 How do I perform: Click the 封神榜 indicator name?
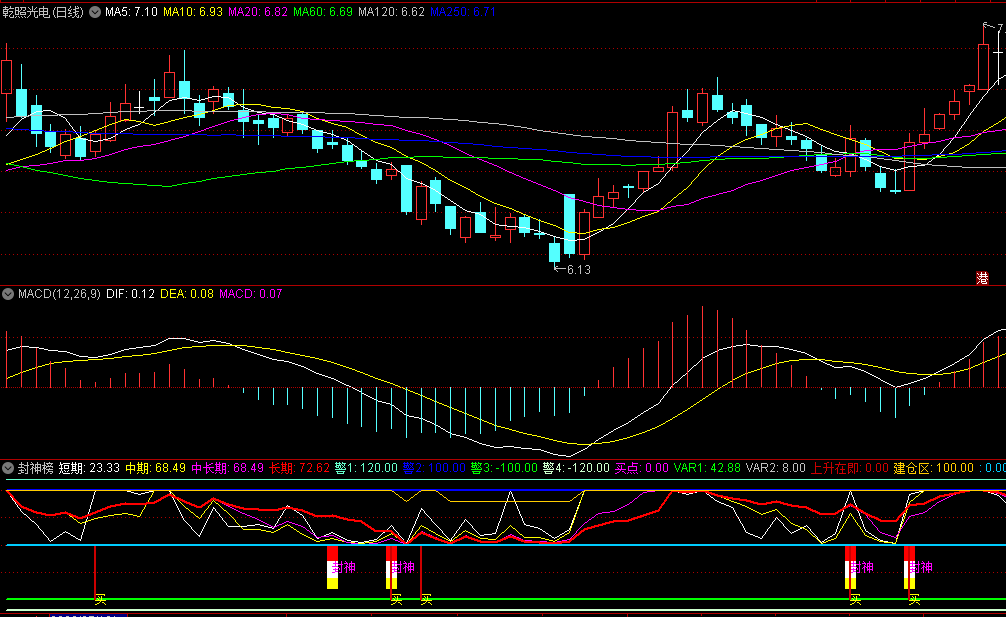tap(35, 468)
